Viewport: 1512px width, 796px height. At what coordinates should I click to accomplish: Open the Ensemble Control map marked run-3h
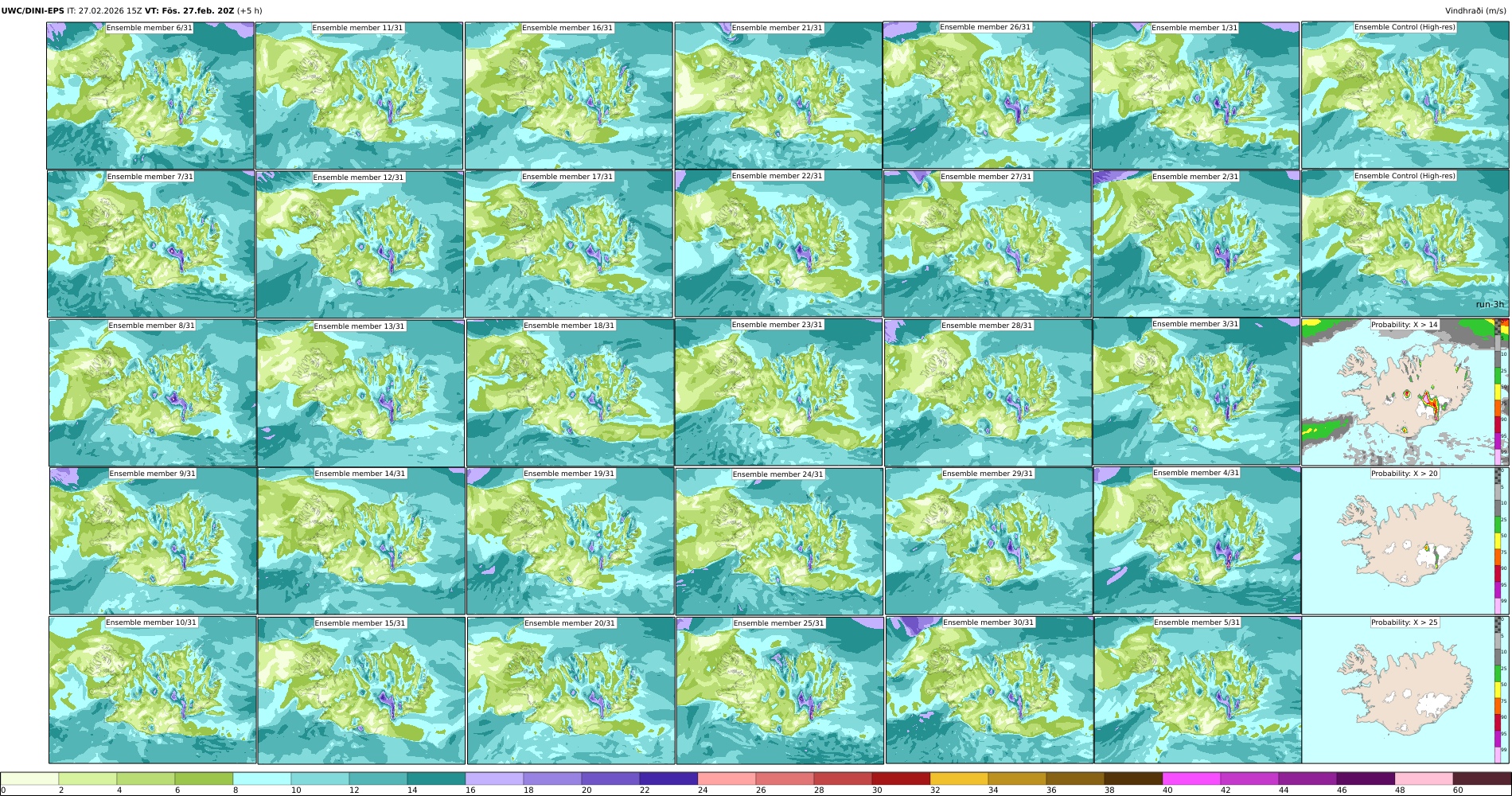(x=1405, y=244)
